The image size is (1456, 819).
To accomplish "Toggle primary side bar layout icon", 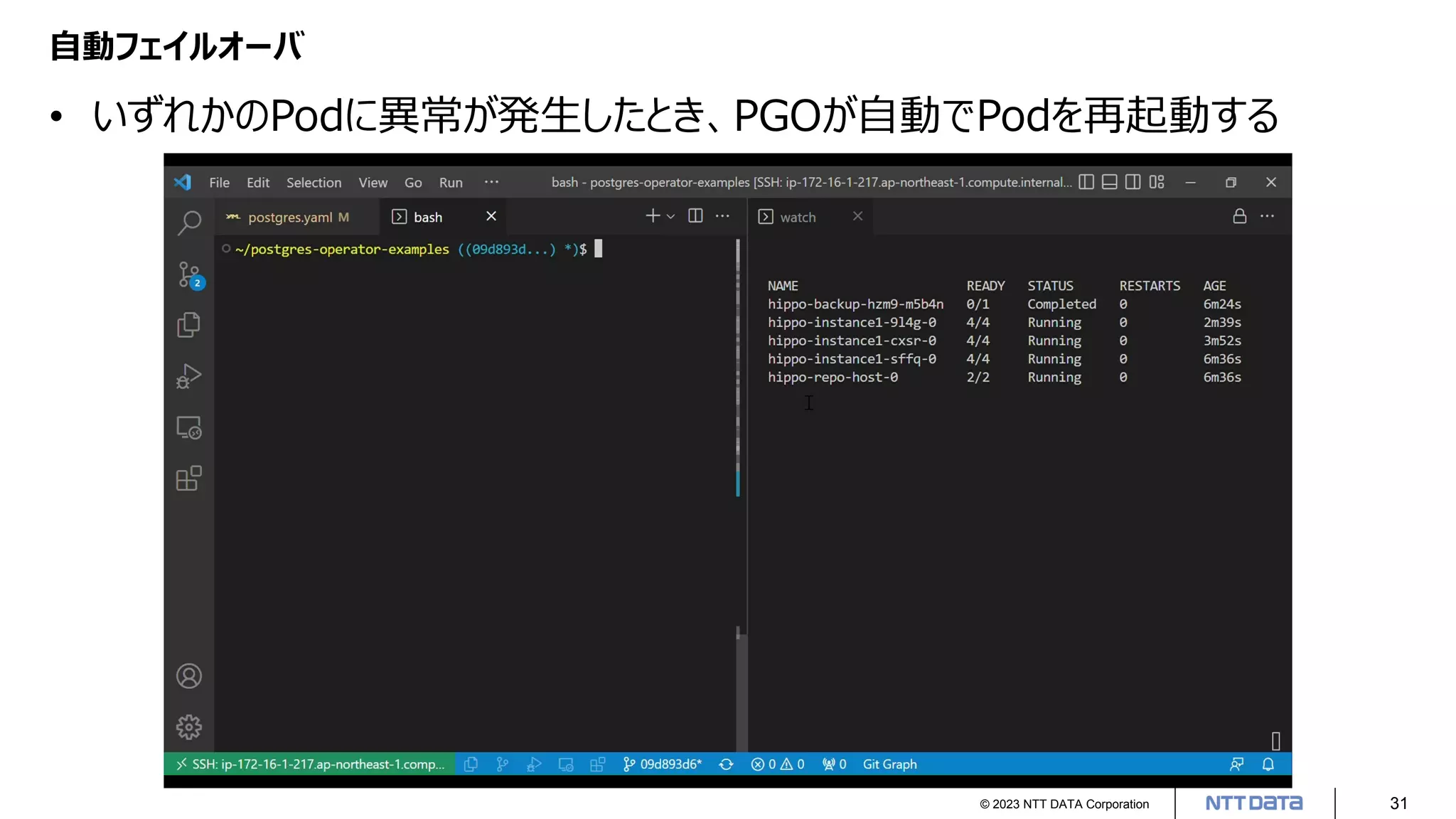I will tap(1086, 182).
